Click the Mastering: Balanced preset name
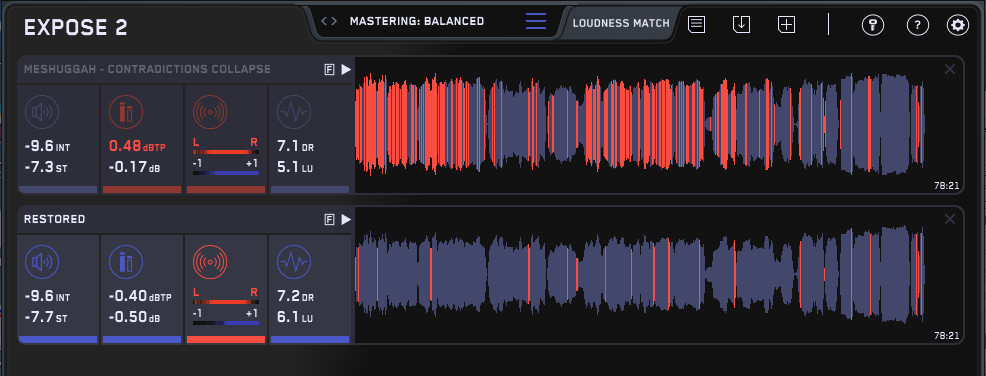986x376 pixels. point(417,21)
